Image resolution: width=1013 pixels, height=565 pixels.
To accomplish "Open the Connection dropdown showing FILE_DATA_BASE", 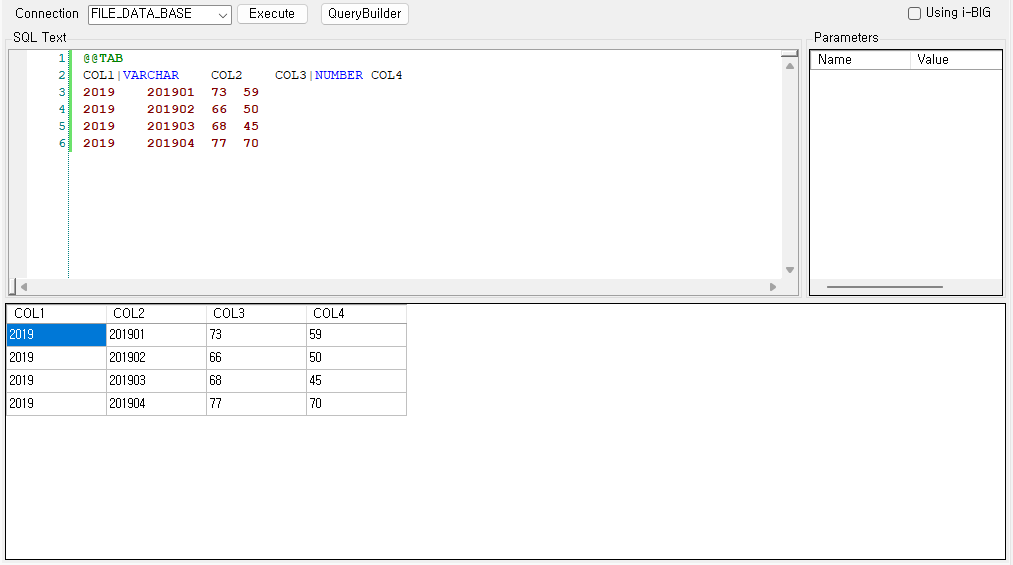I will 159,14.
